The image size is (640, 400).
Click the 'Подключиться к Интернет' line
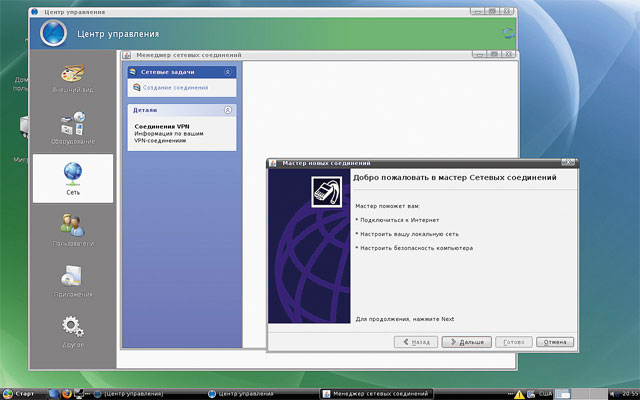click(x=397, y=220)
